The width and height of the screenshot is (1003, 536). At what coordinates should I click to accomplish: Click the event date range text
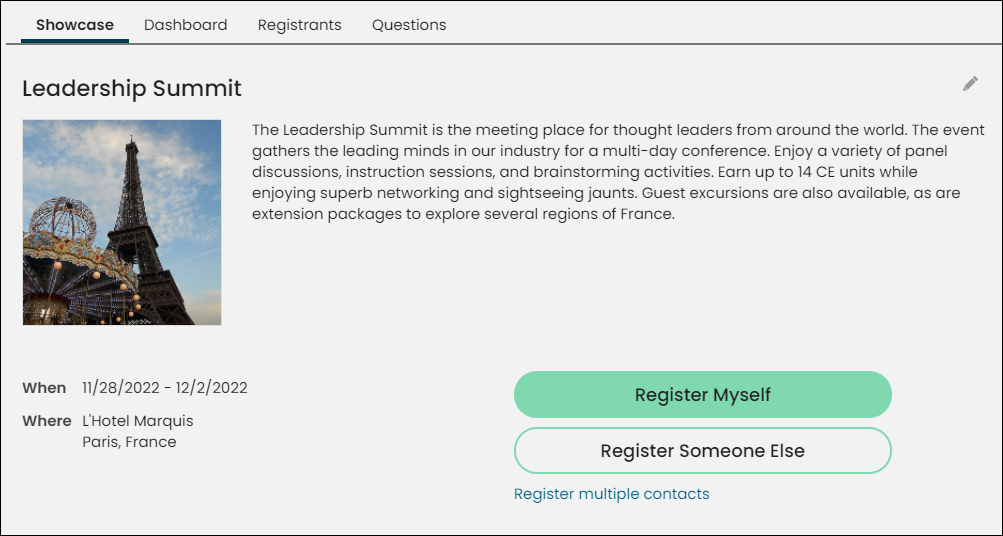click(165, 388)
